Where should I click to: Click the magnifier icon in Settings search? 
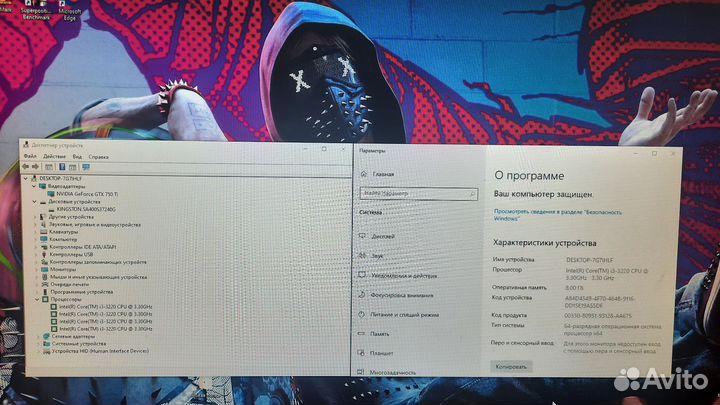pos(472,194)
